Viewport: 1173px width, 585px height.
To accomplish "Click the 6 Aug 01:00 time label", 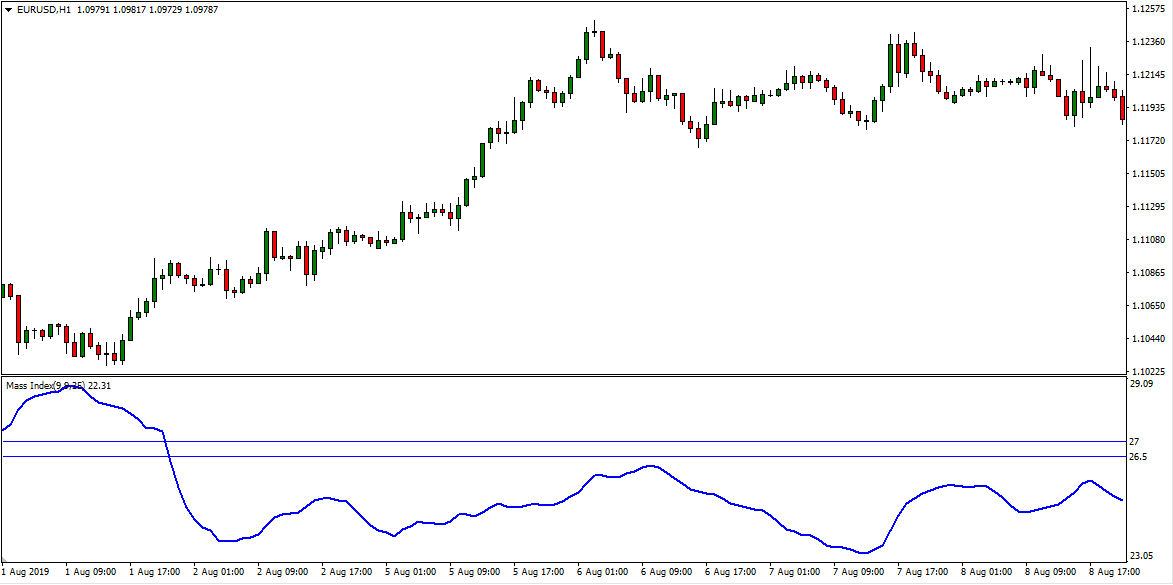I will pyautogui.click(x=604, y=573).
